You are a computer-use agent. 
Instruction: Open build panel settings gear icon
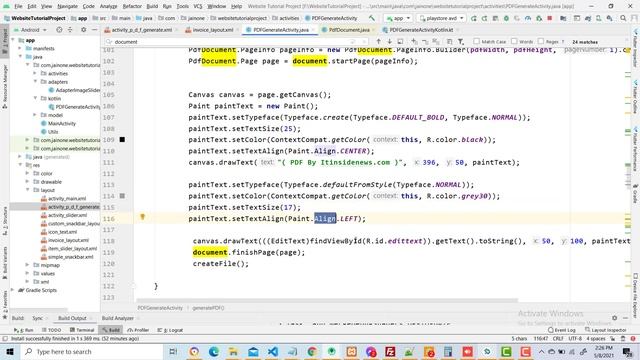pos(614,318)
